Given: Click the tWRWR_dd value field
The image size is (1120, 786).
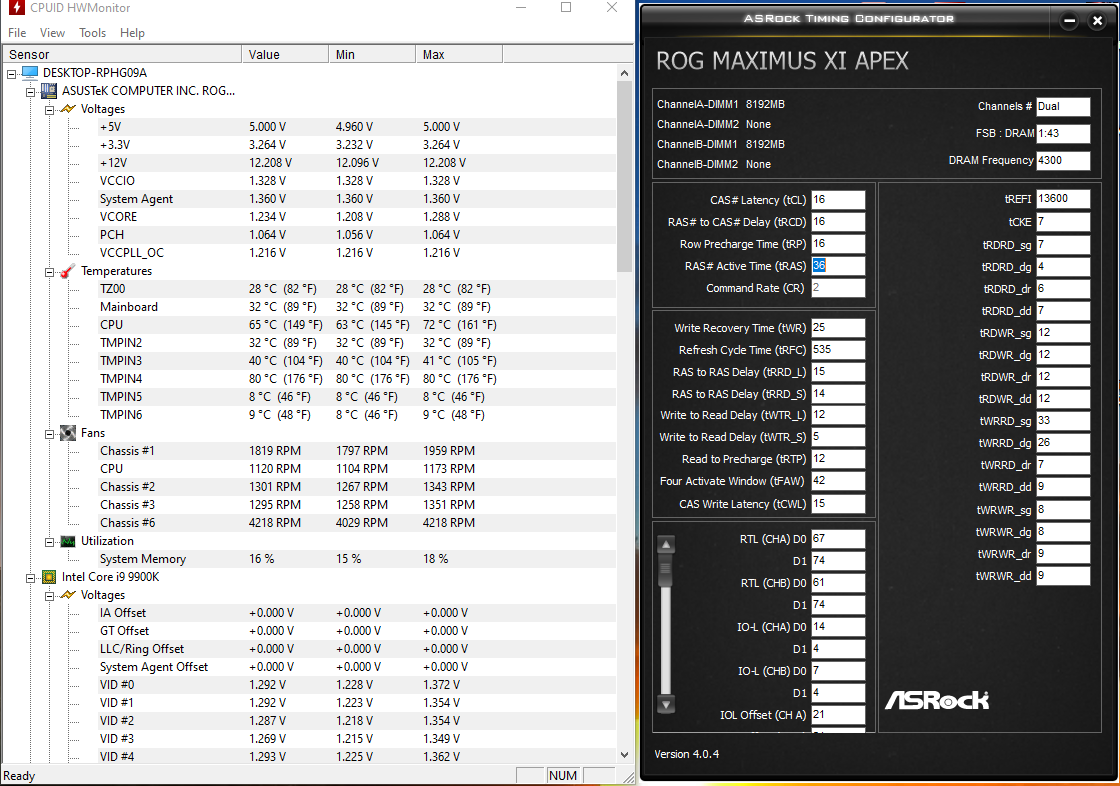Looking at the screenshot, I should pos(1063,575).
